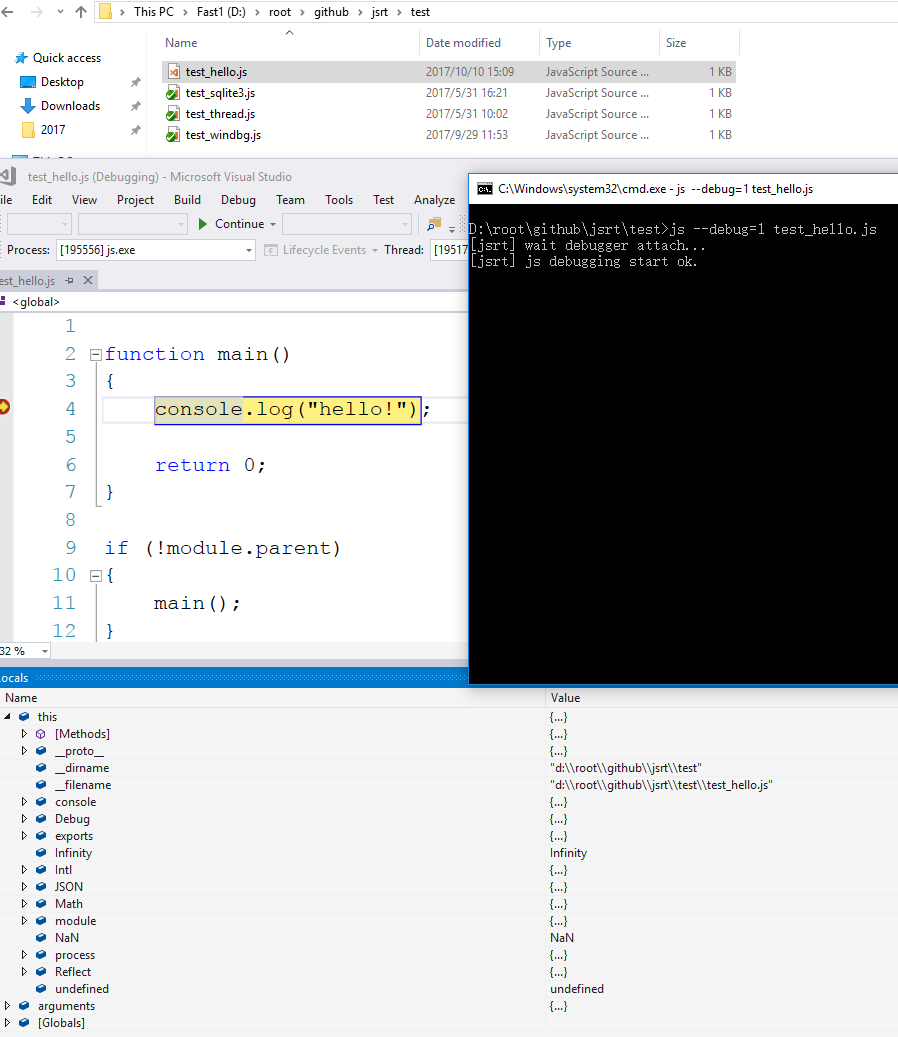Click the Desktop folder icon in sidebar

click(x=28, y=82)
